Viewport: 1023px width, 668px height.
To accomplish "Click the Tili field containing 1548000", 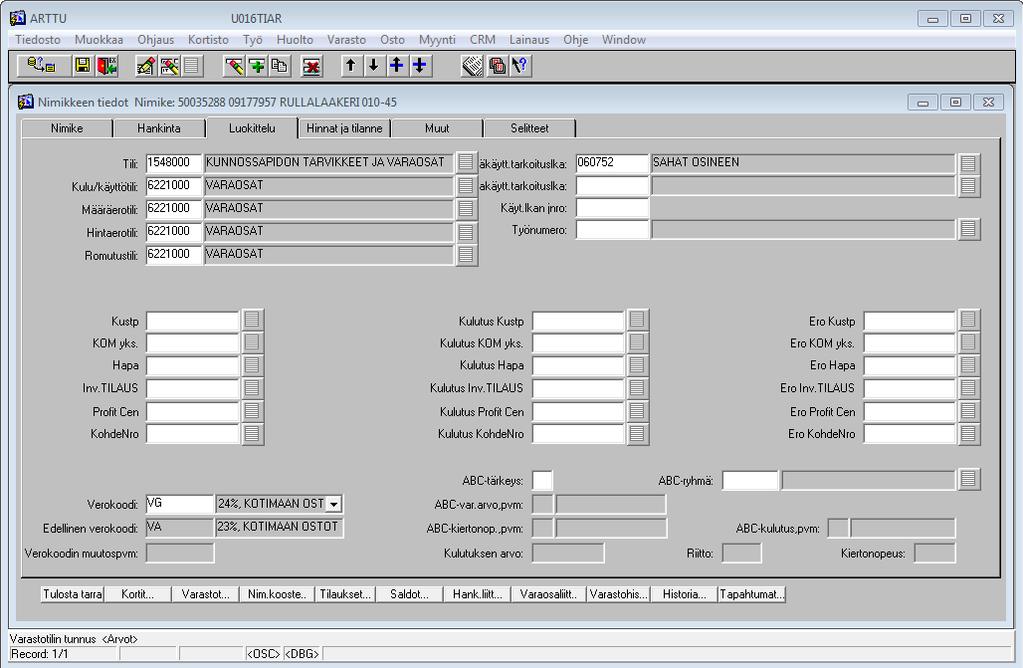I will 174,163.
